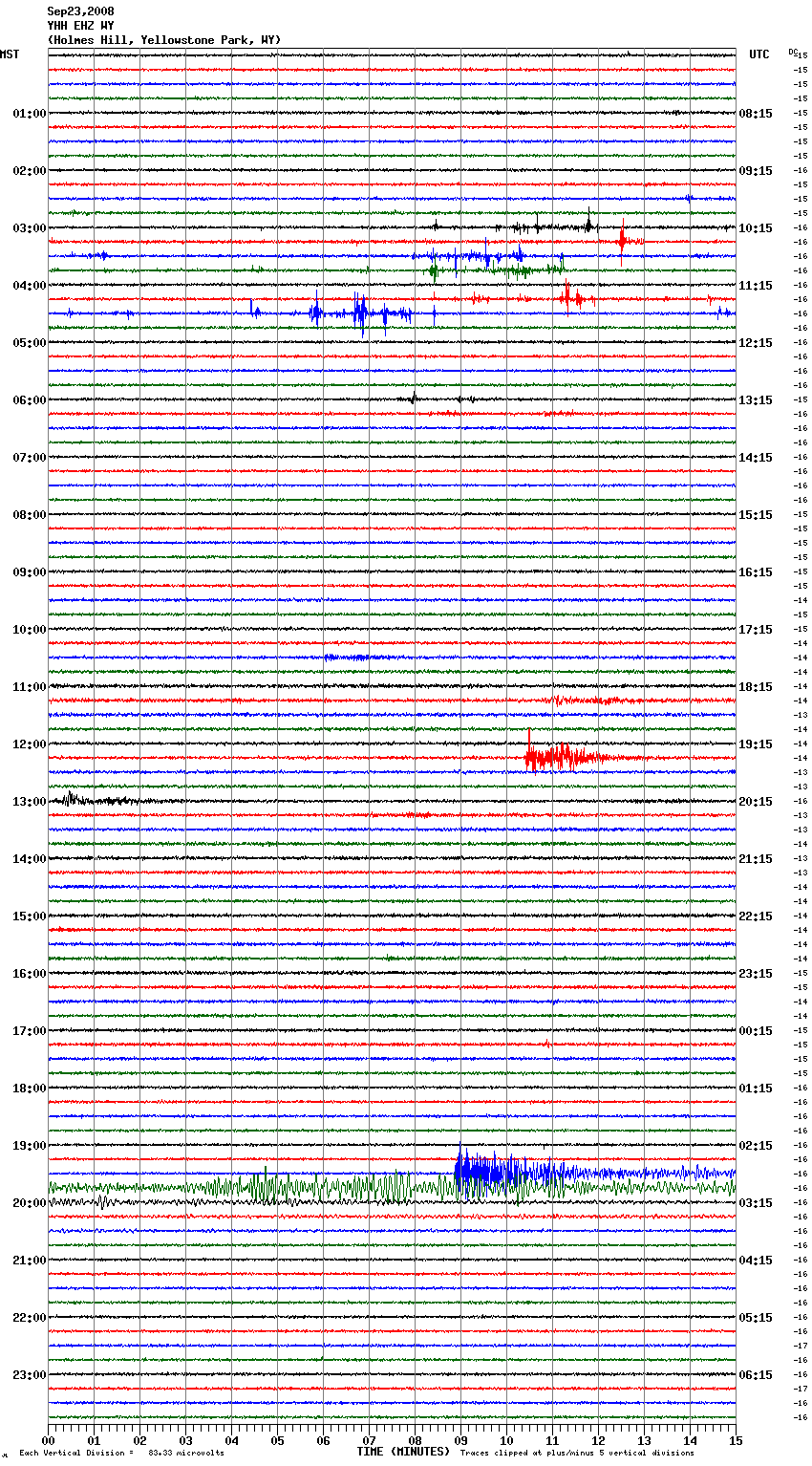
Task: Click the 00:15 UTC time label
Action: click(756, 1031)
